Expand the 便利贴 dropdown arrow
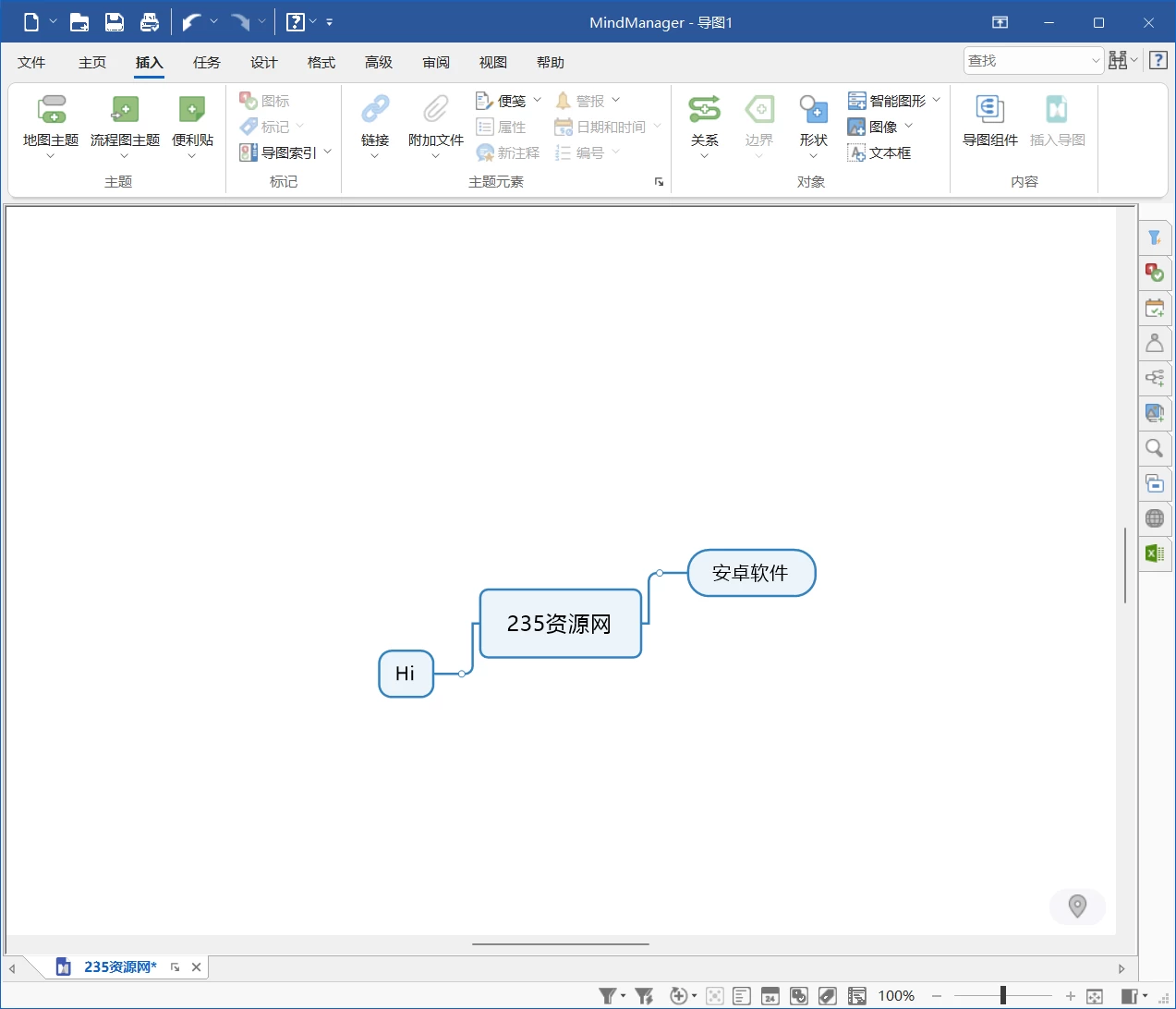The height and width of the screenshot is (1009, 1176). (192, 156)
